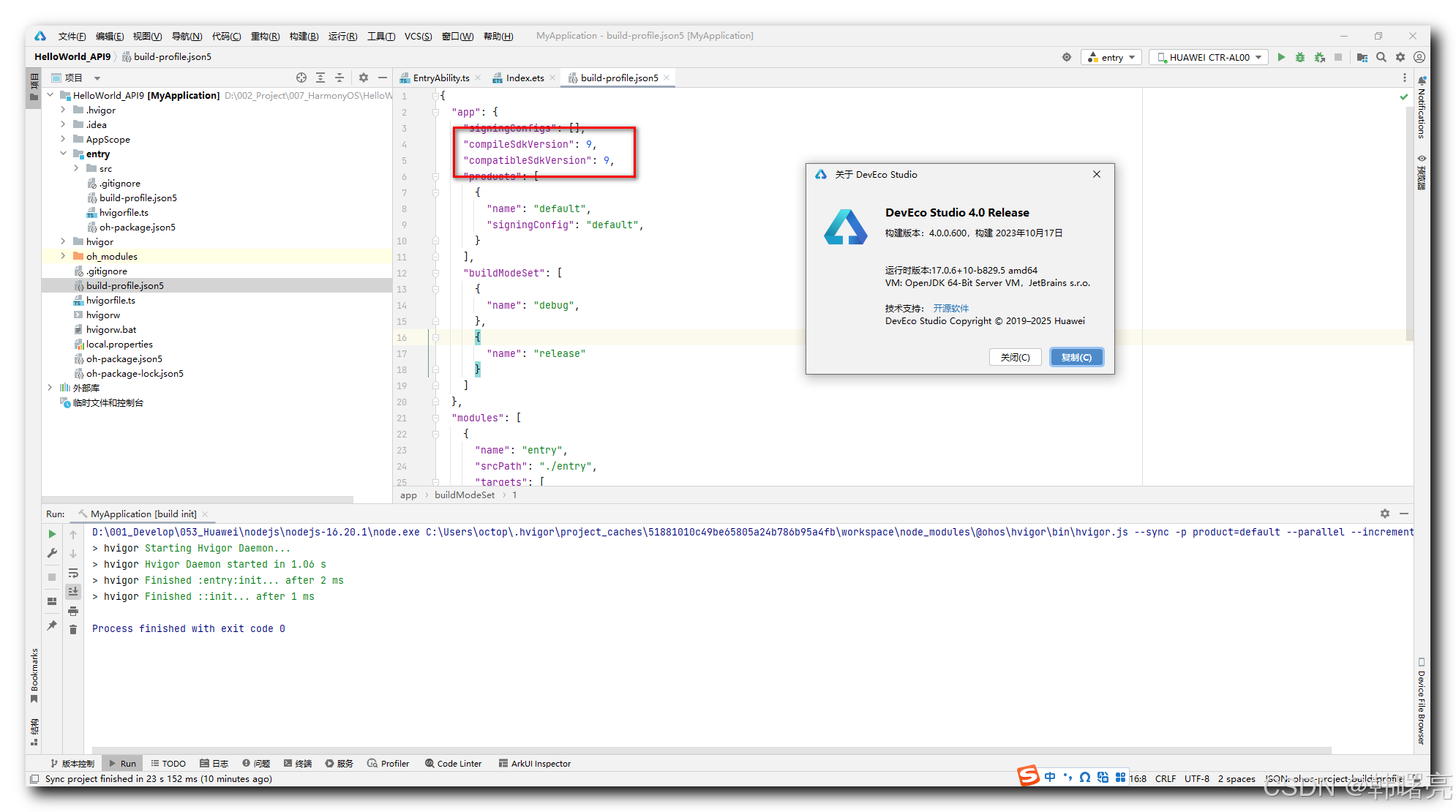Viewport: 1456px width, 812px height.
Task: Click the green Run entry icon
Action: pyautogui.click(x=1281, y=57)
